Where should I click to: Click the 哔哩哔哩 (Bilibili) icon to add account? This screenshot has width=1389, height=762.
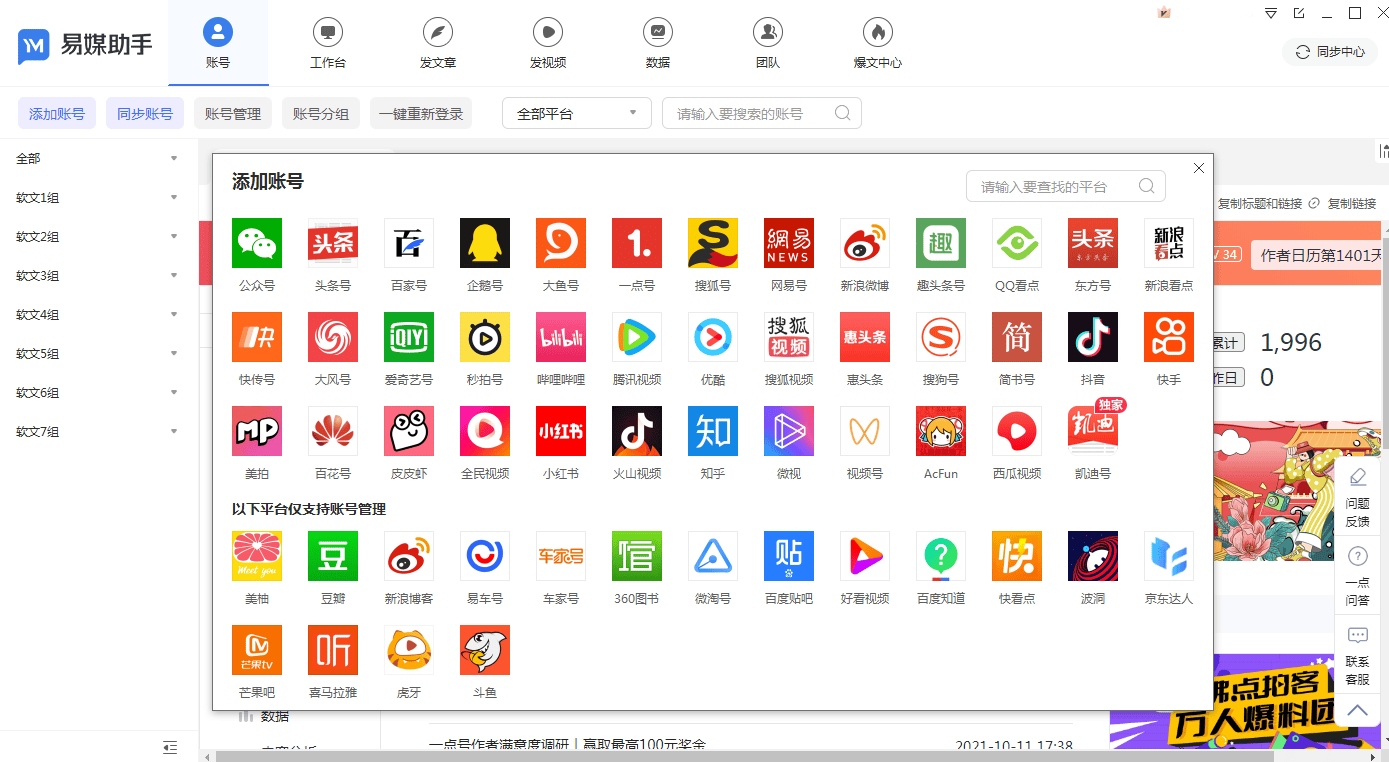tap(560, 337)
